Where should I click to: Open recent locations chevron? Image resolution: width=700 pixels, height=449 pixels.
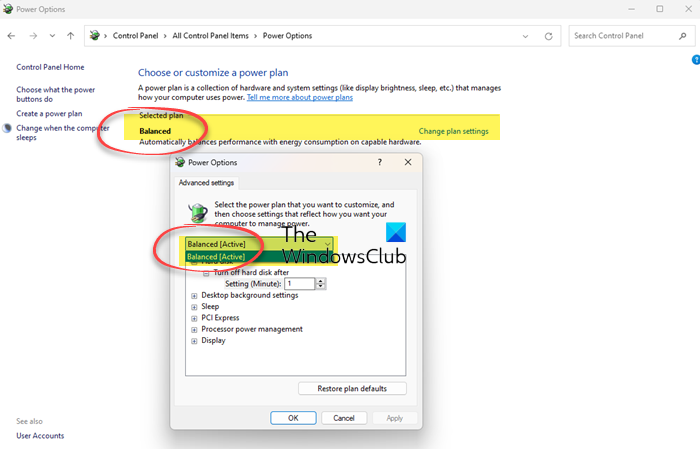[52, 36]
